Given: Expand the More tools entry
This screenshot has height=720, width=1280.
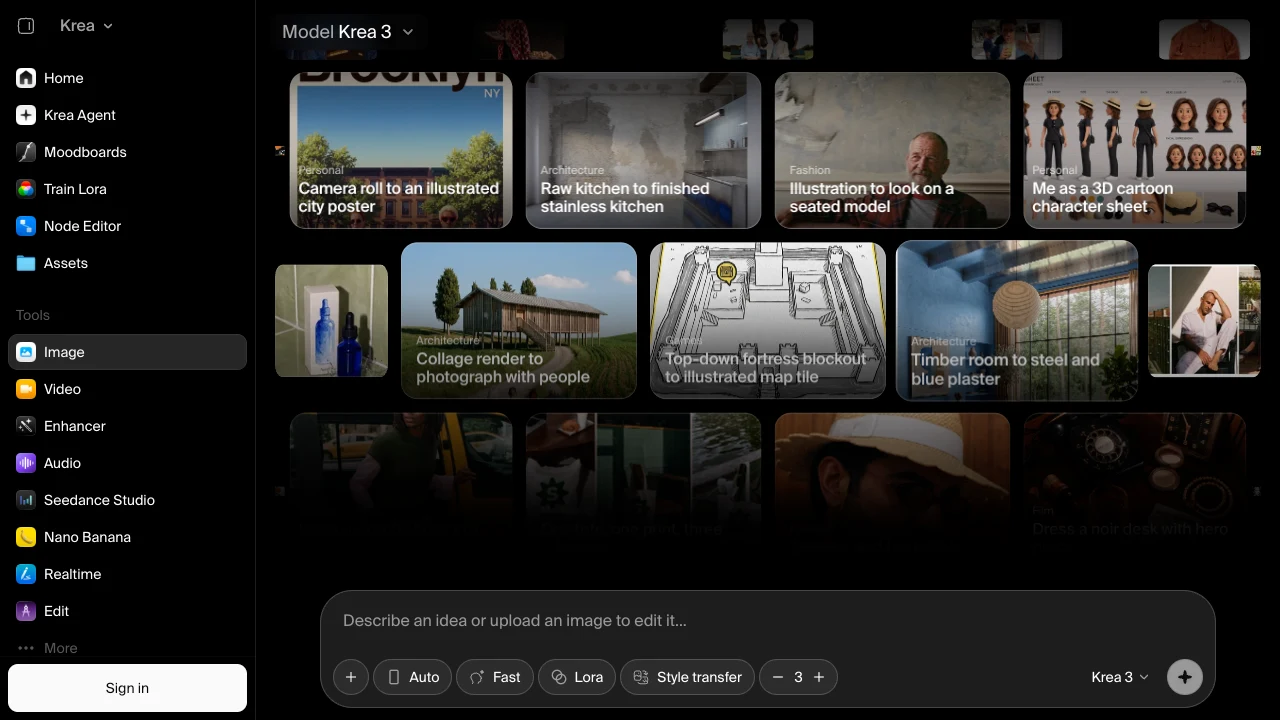Looking at the screenshot, I should pos(127,648).
